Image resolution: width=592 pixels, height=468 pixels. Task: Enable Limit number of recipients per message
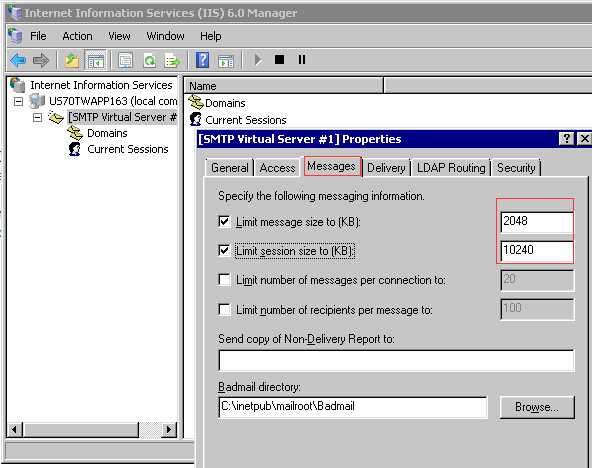coord(224,309)
